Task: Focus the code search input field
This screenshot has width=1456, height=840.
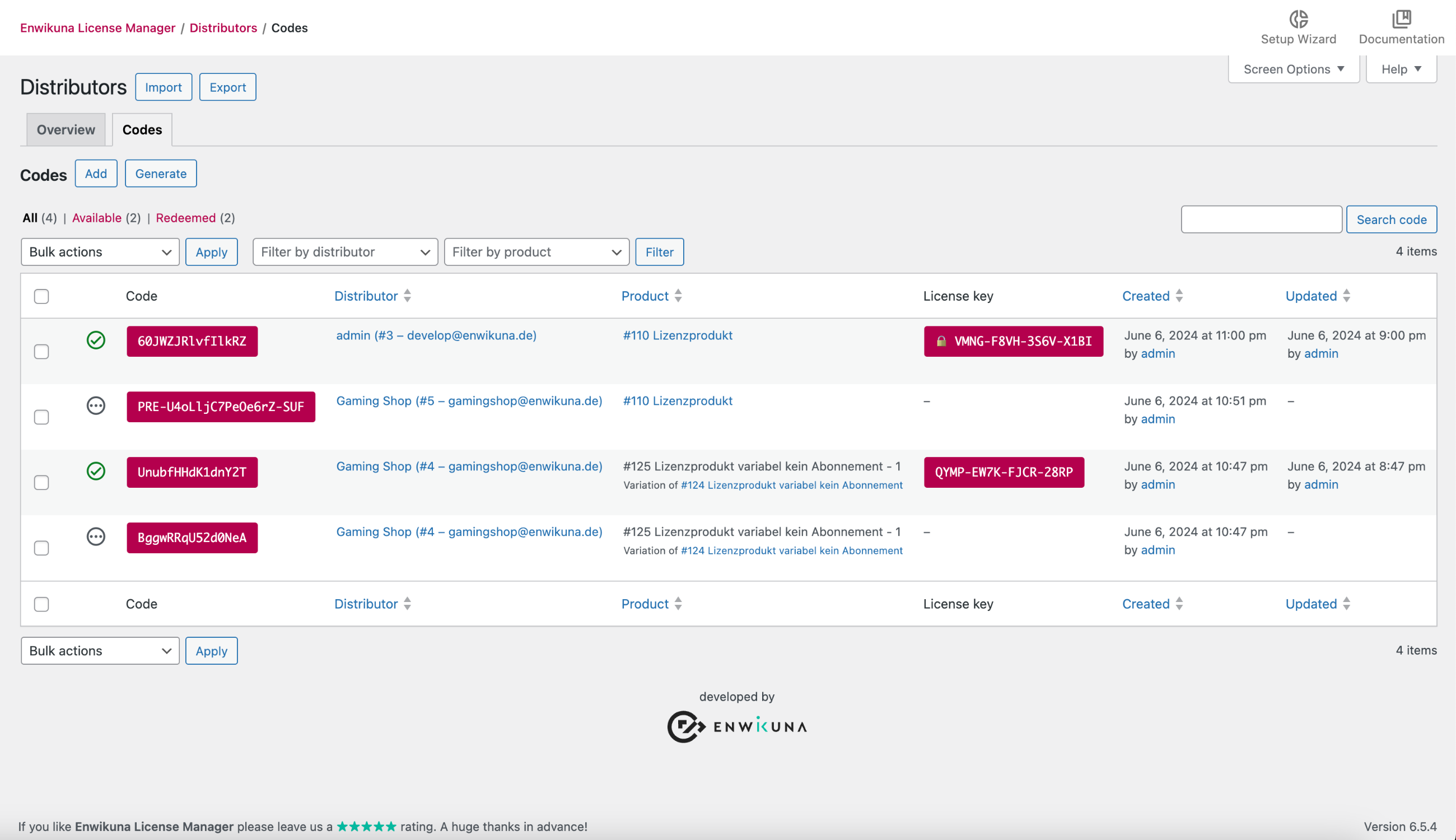Action: click(1262, 219)
